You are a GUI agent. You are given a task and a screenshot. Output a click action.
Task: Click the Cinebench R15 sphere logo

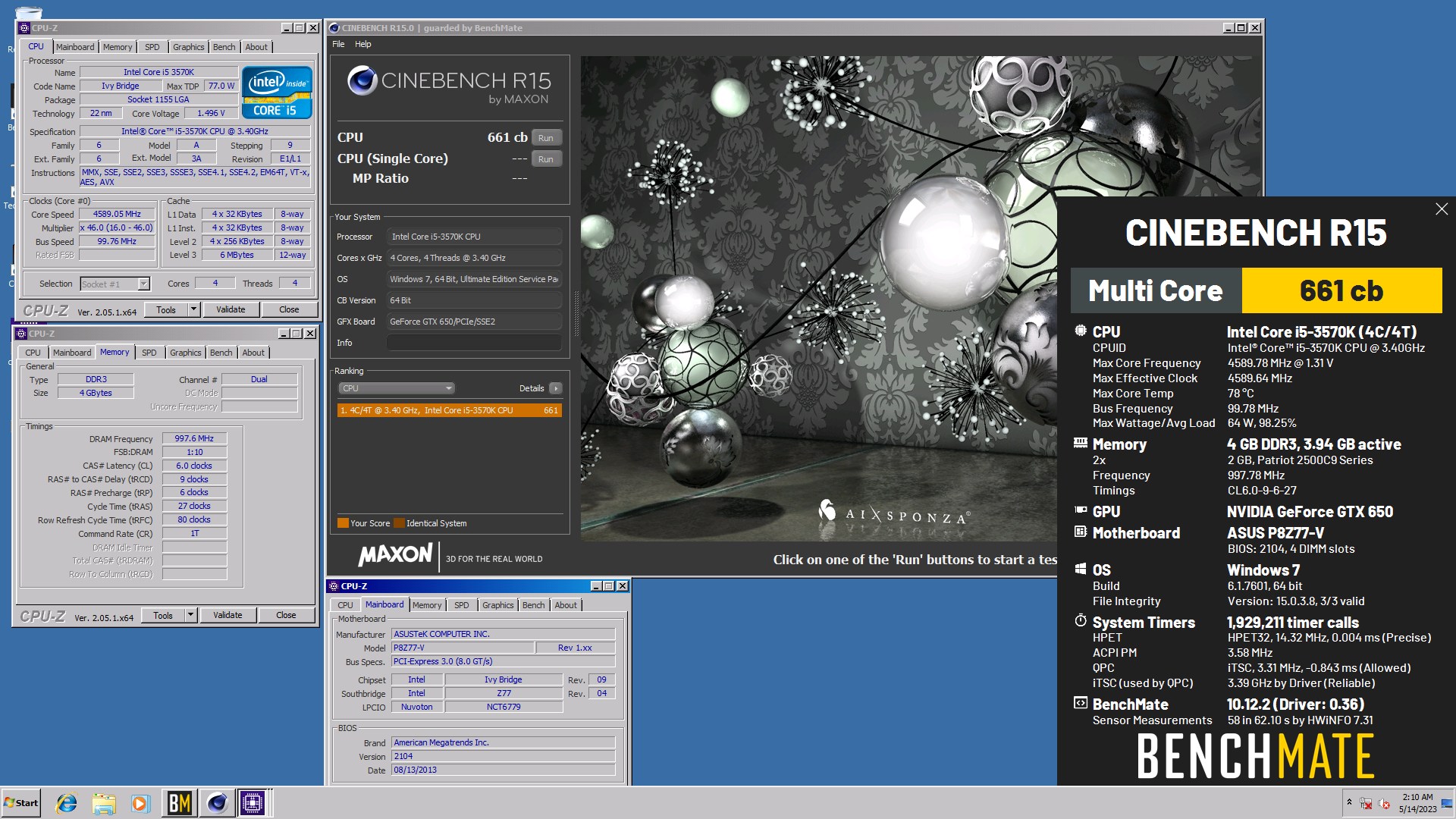point(362,80)
